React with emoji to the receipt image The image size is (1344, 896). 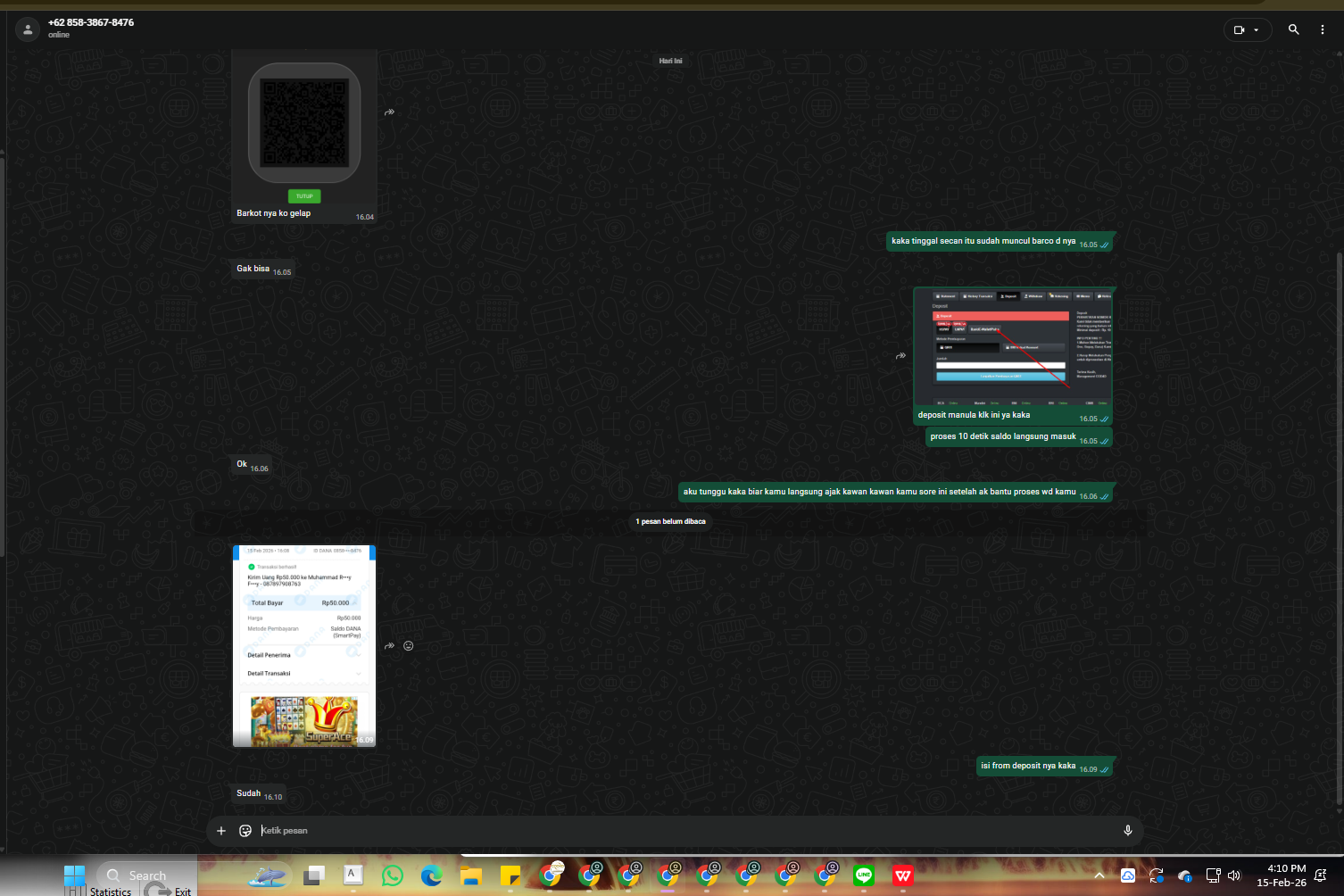coord(408,645)
